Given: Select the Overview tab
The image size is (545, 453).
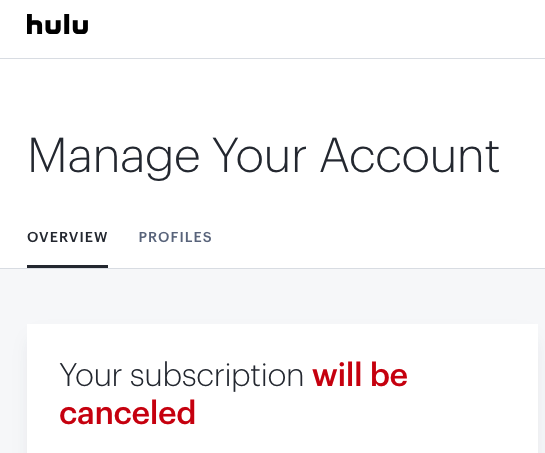Looking at the screenshot, I should [x=67, y=237].
